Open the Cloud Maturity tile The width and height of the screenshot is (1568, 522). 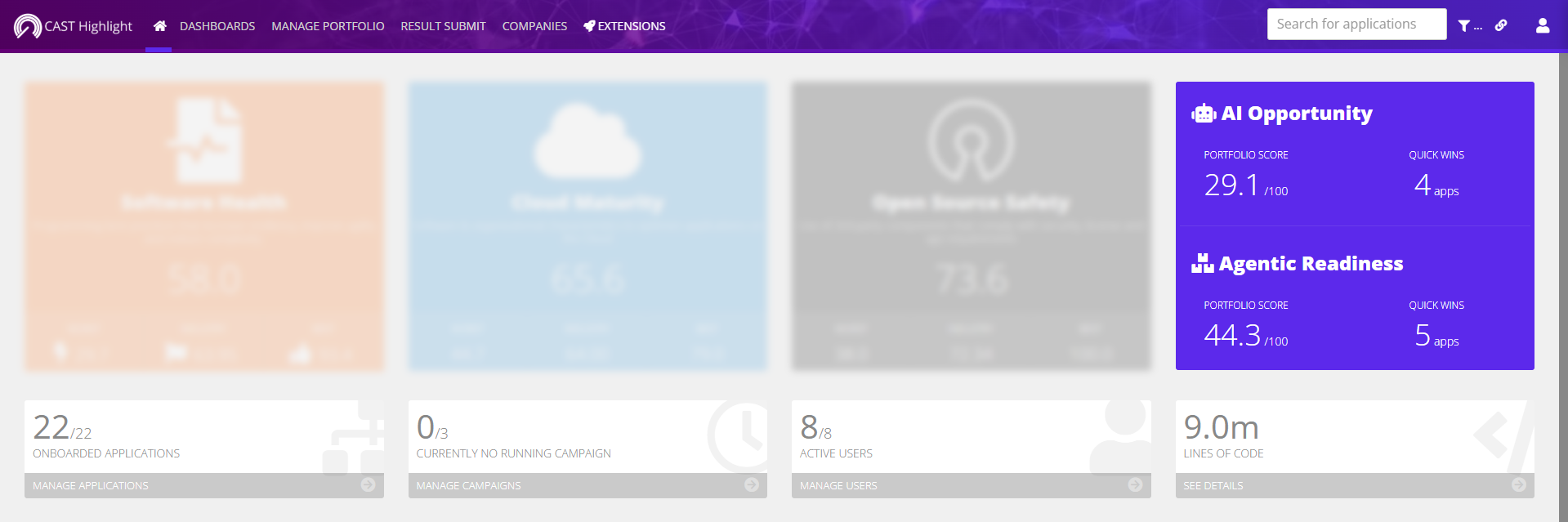pyautogui.click(x=587, y=225)
